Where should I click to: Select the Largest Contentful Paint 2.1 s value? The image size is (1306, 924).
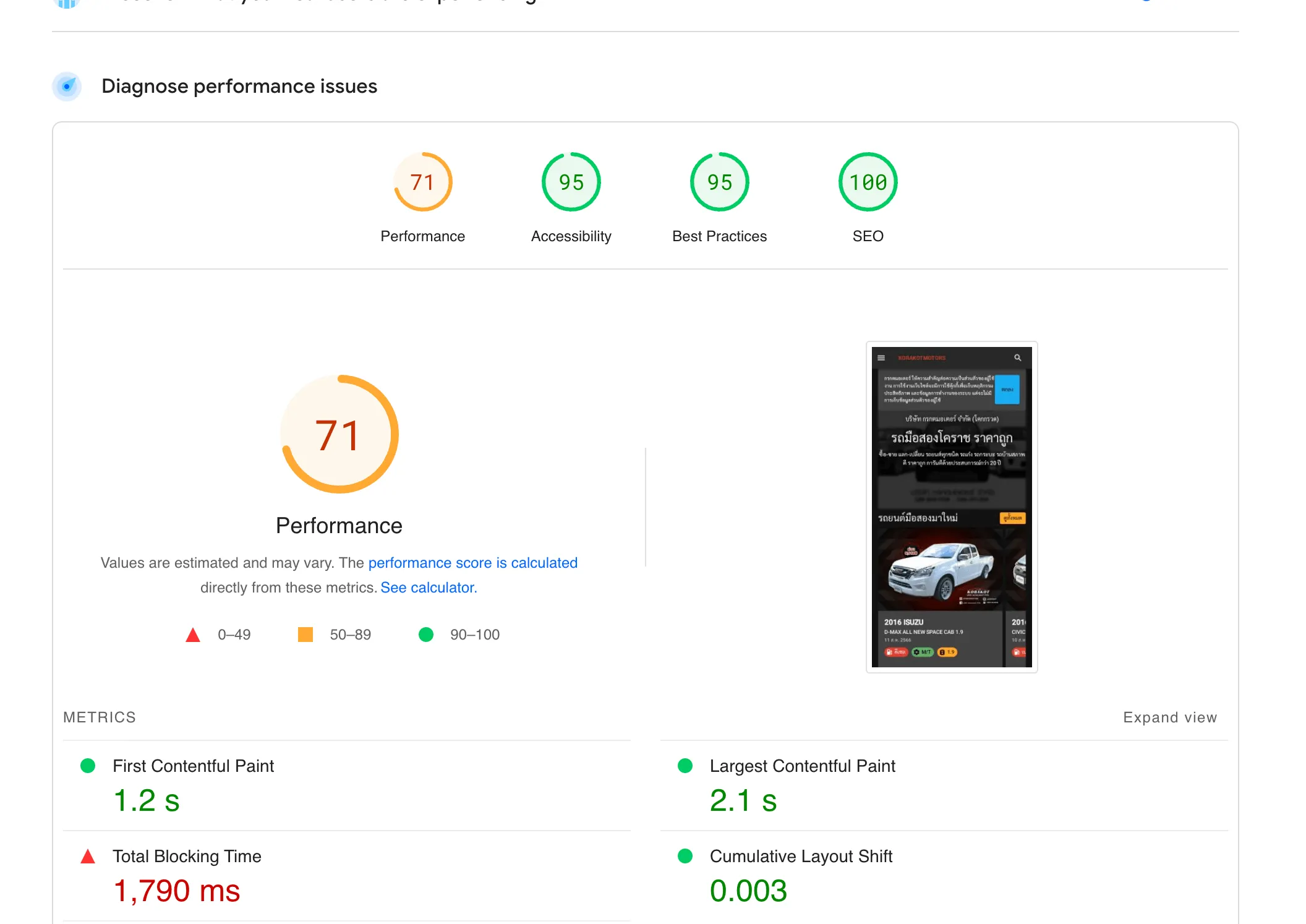(x=743, y=801)
